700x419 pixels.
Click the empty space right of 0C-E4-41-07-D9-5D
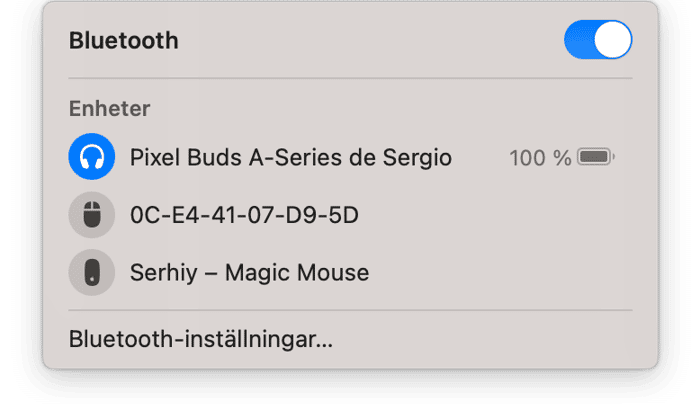(500, 215)
